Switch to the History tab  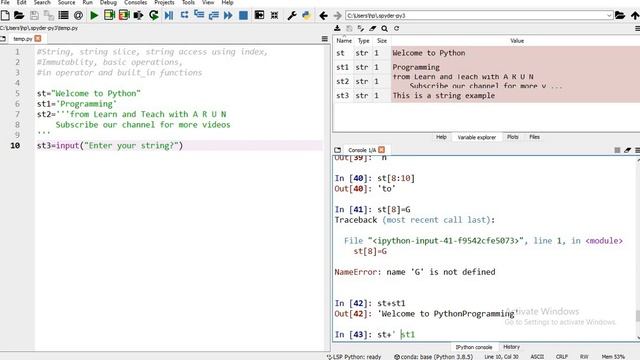511,347
